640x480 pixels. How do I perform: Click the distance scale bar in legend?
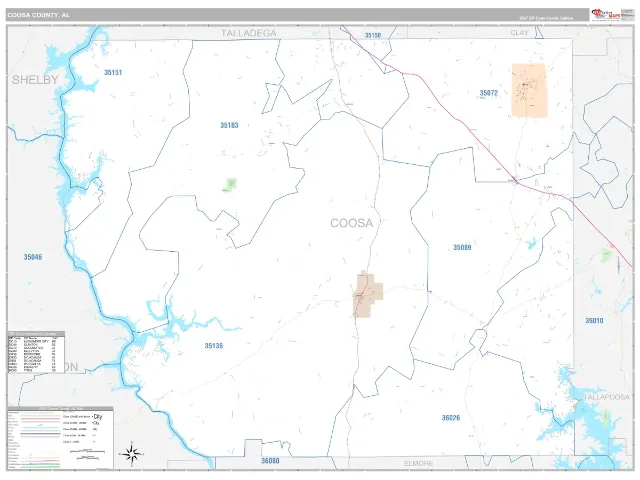tap(88, 452)
